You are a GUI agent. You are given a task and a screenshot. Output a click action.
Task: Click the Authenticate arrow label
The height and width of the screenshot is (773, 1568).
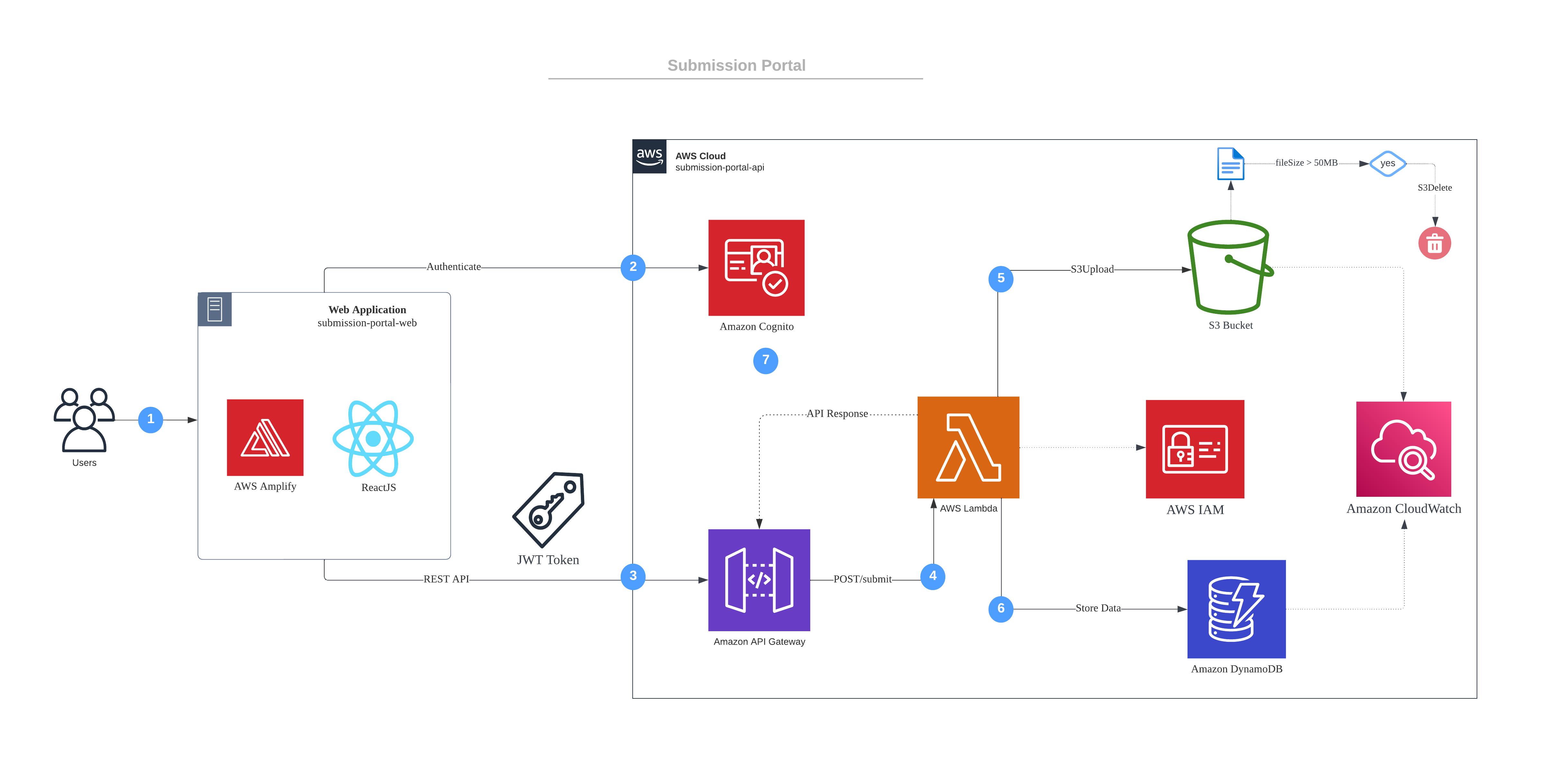(x=454, y=267)
